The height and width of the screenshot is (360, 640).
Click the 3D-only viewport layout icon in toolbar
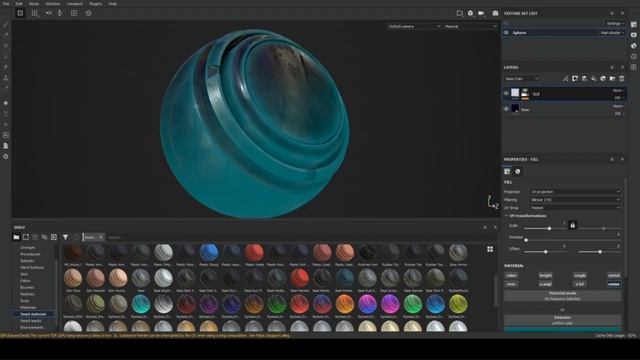tap(20, 13)
